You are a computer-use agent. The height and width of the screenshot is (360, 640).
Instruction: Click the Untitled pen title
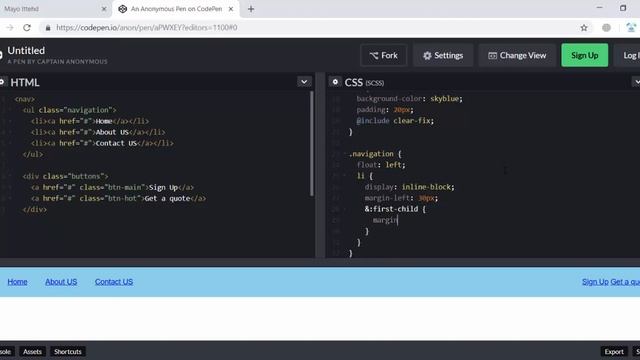point(26,51)
